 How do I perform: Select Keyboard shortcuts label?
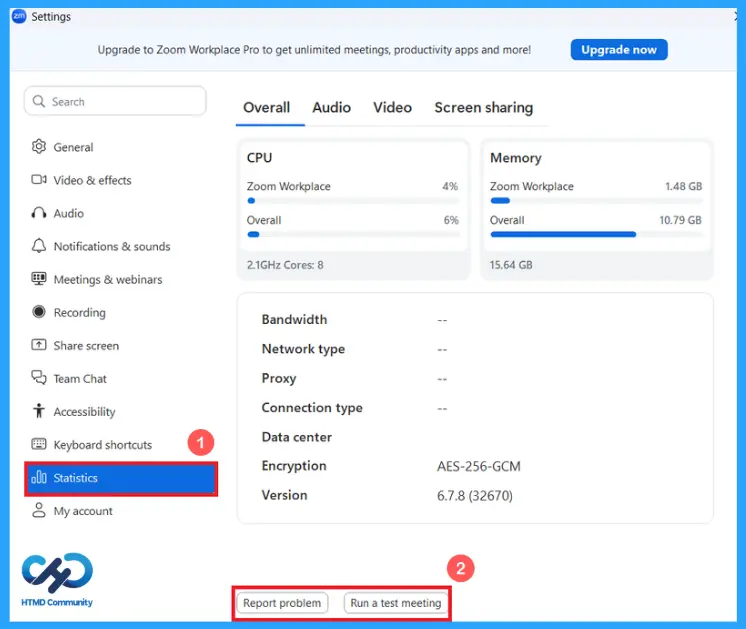pyautogui.click(x=103, y=445)
